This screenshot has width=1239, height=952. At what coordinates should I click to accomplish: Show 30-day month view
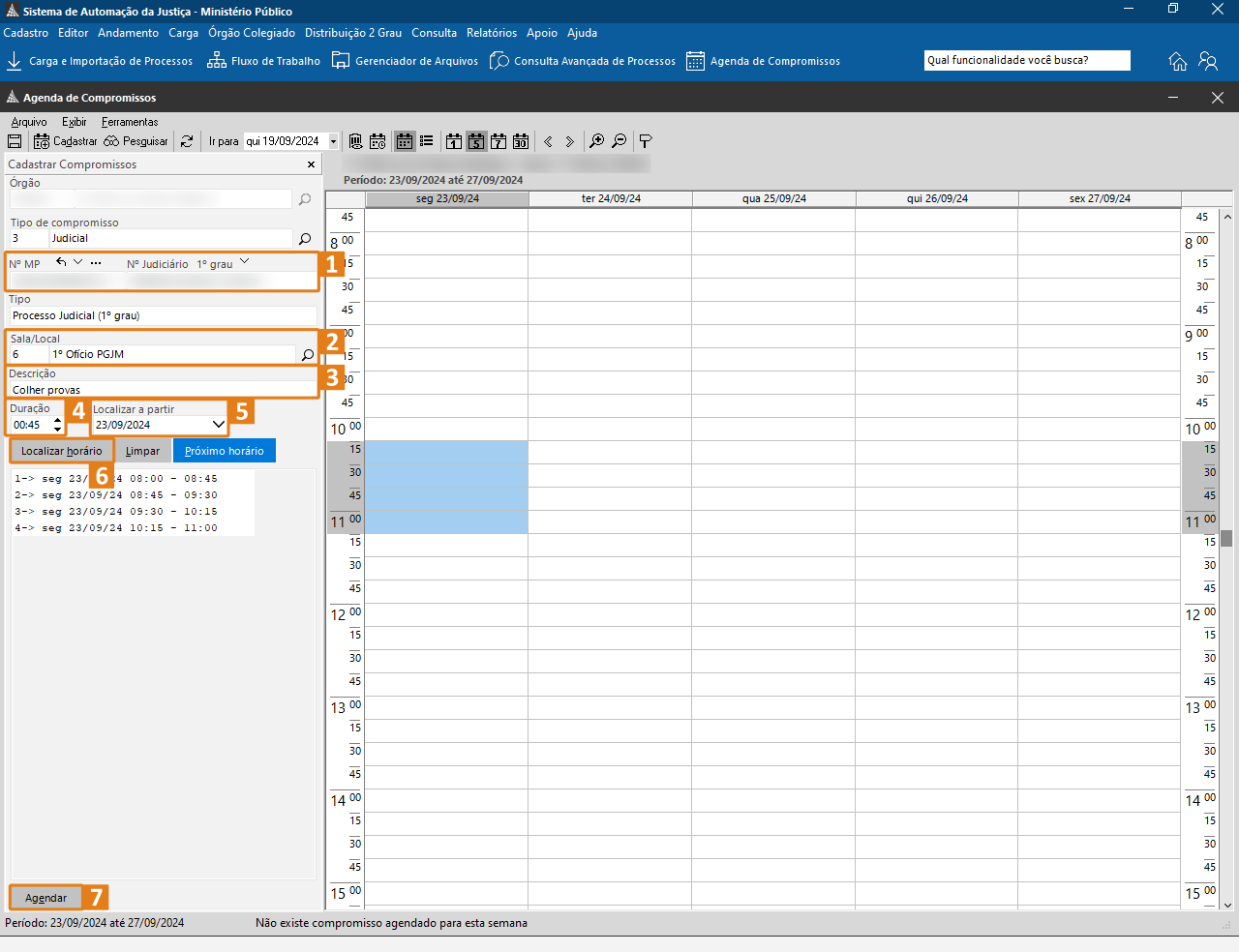(x=521, y=141)
